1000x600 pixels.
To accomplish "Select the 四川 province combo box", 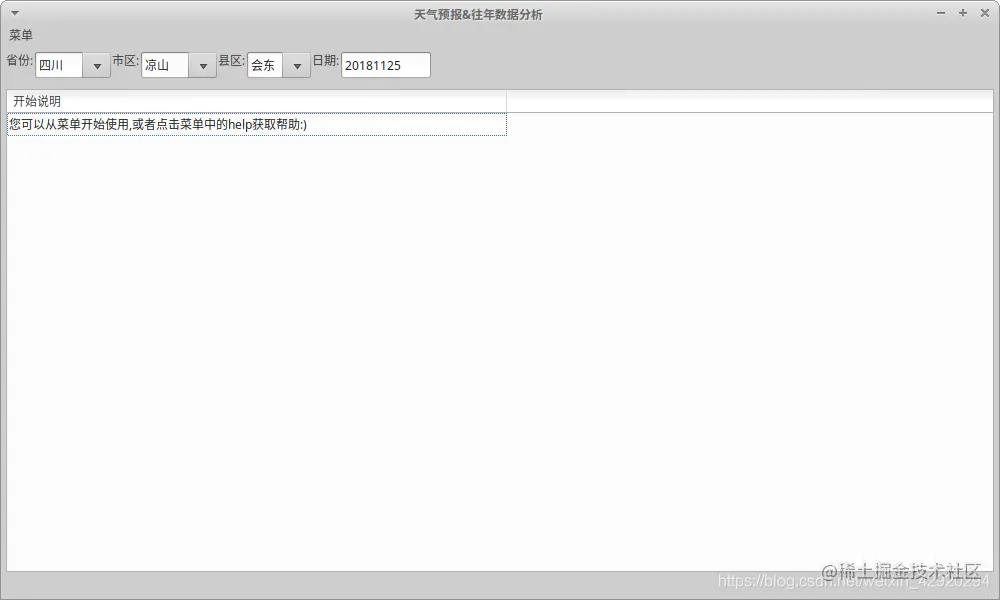I will 60,64.
